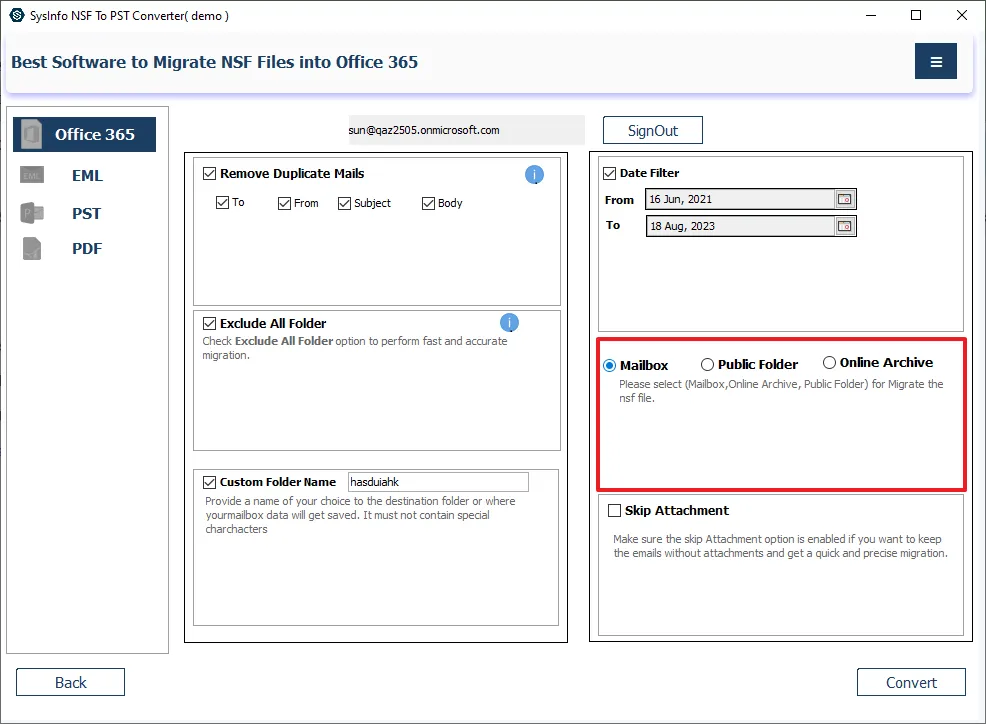Viewport: 986px width, 724px height.
Task: Select the Public Folder radio button
Action: tap(708, 365)
